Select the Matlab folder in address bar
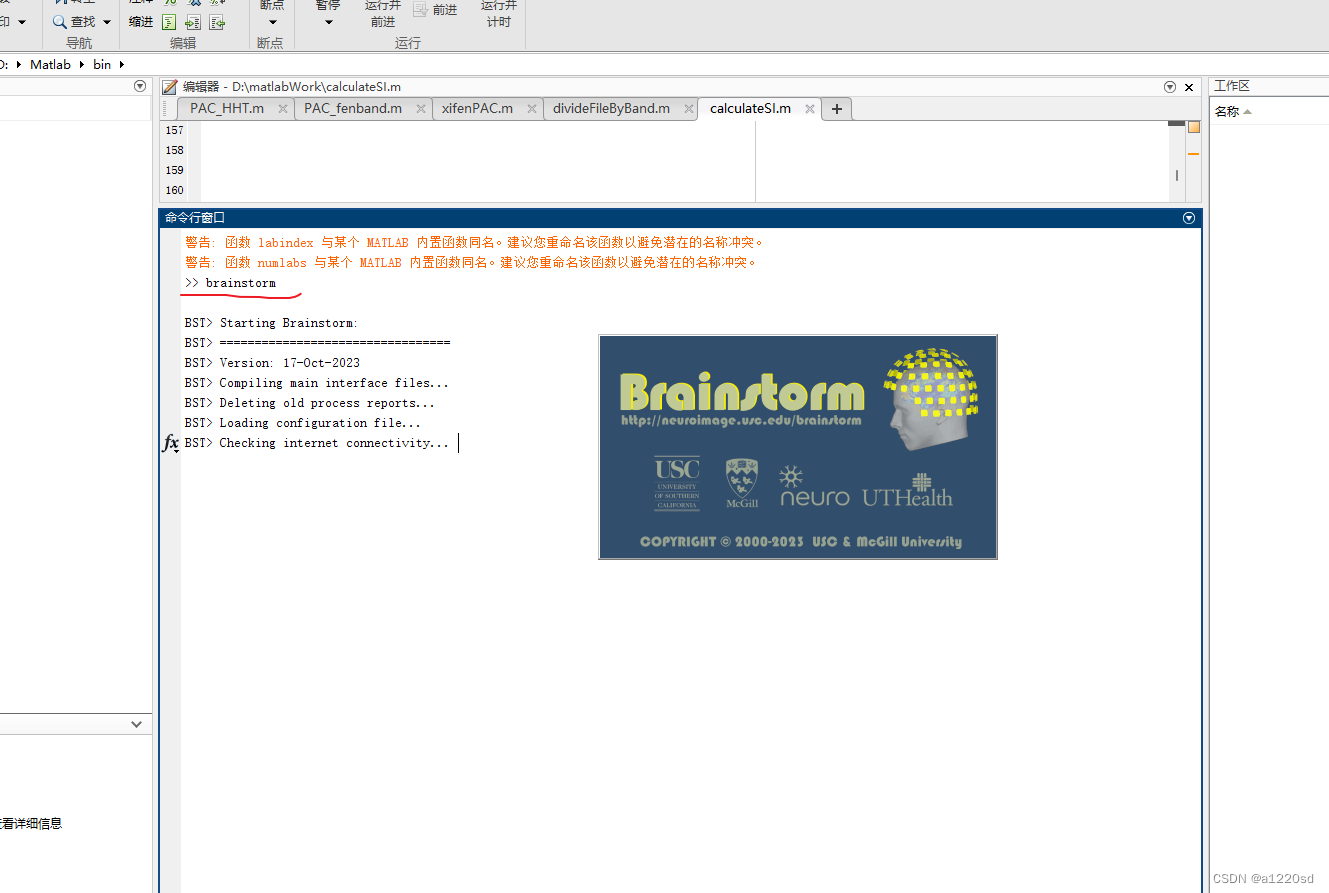1329x893 pixels. click(x=50, y=64)
